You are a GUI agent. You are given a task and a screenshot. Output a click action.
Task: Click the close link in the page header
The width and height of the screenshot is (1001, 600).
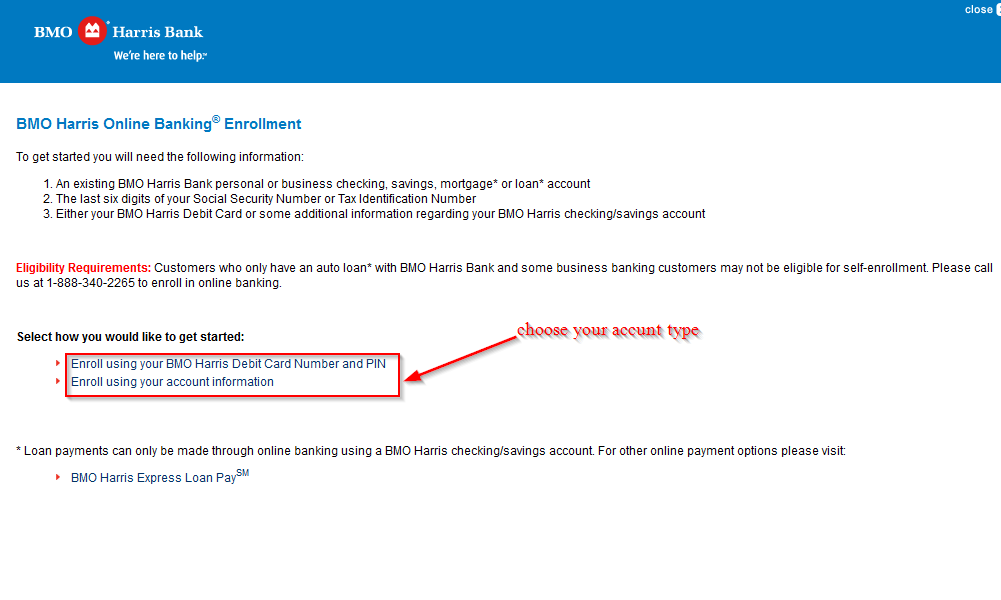click(978, 10)
